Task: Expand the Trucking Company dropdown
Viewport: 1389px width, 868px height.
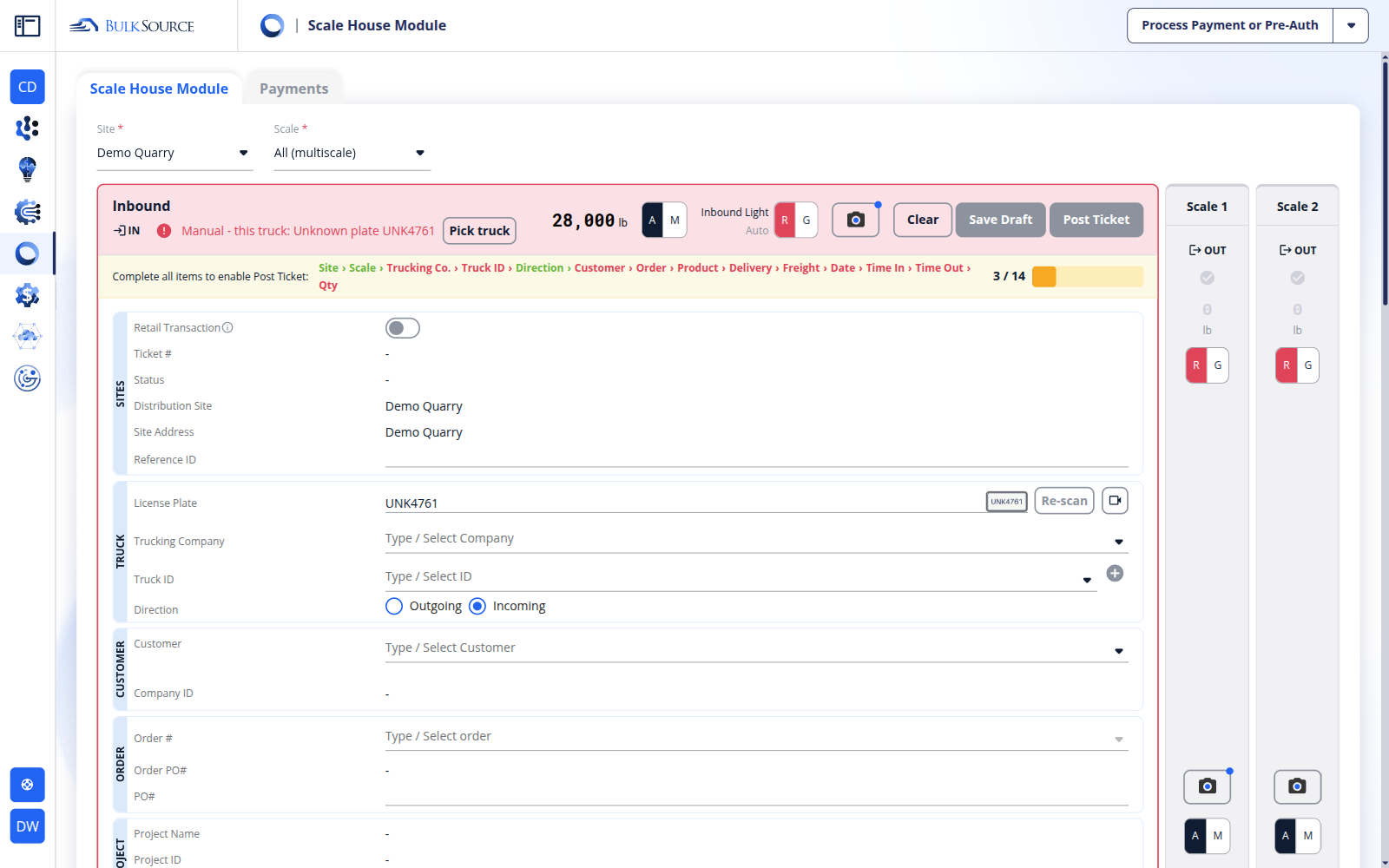Action: (1119, 542)
